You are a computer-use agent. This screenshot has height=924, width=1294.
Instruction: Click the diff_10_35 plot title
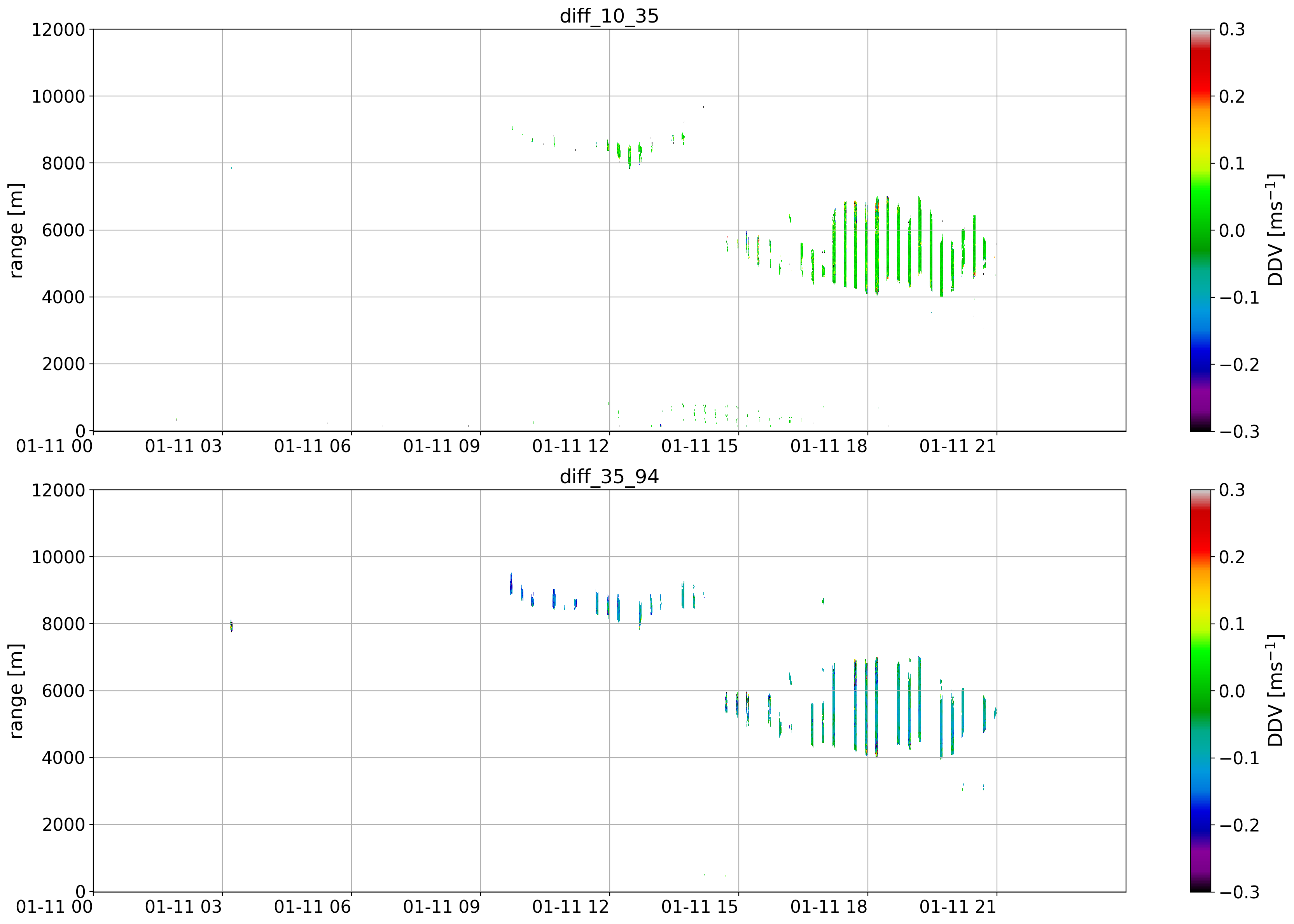tap(609, 16)
